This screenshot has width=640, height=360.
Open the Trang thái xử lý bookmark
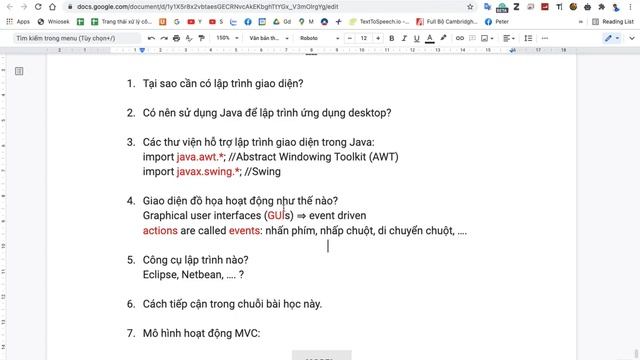(122, 22)
